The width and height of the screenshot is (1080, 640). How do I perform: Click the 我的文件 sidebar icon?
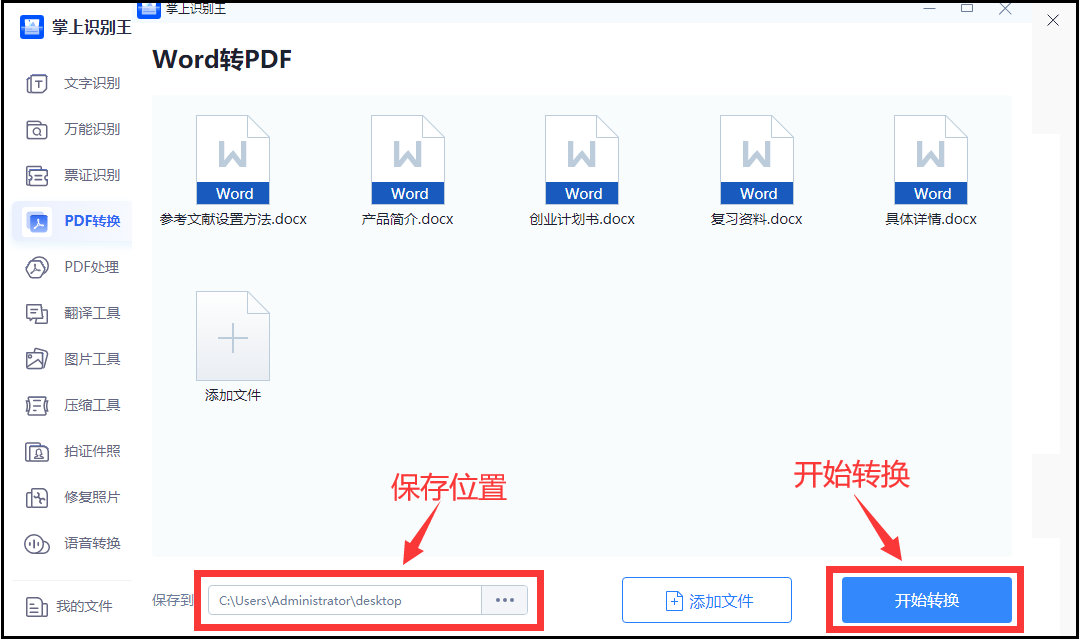point(37,607)
